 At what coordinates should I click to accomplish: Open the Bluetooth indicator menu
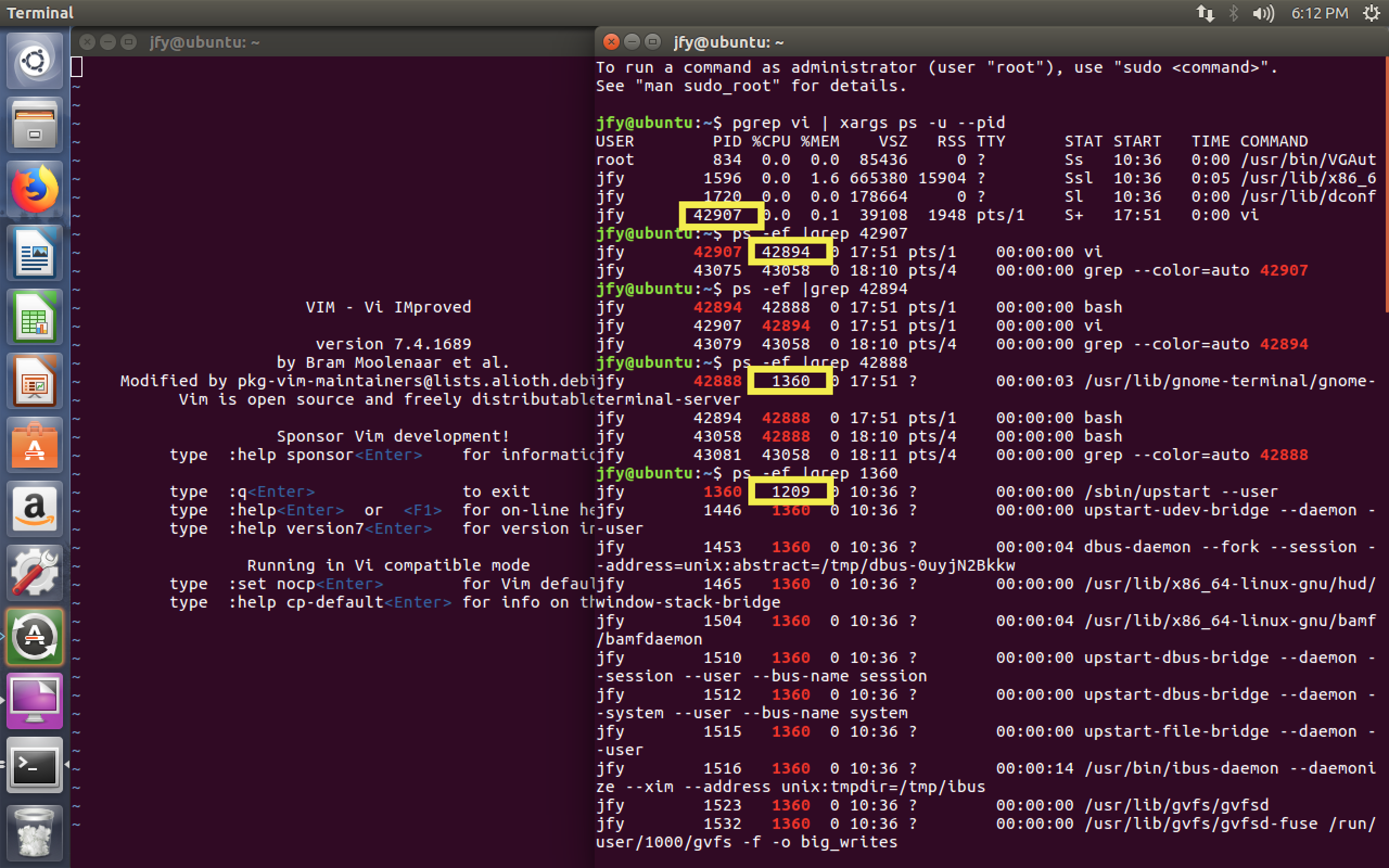pos(1233,12)
